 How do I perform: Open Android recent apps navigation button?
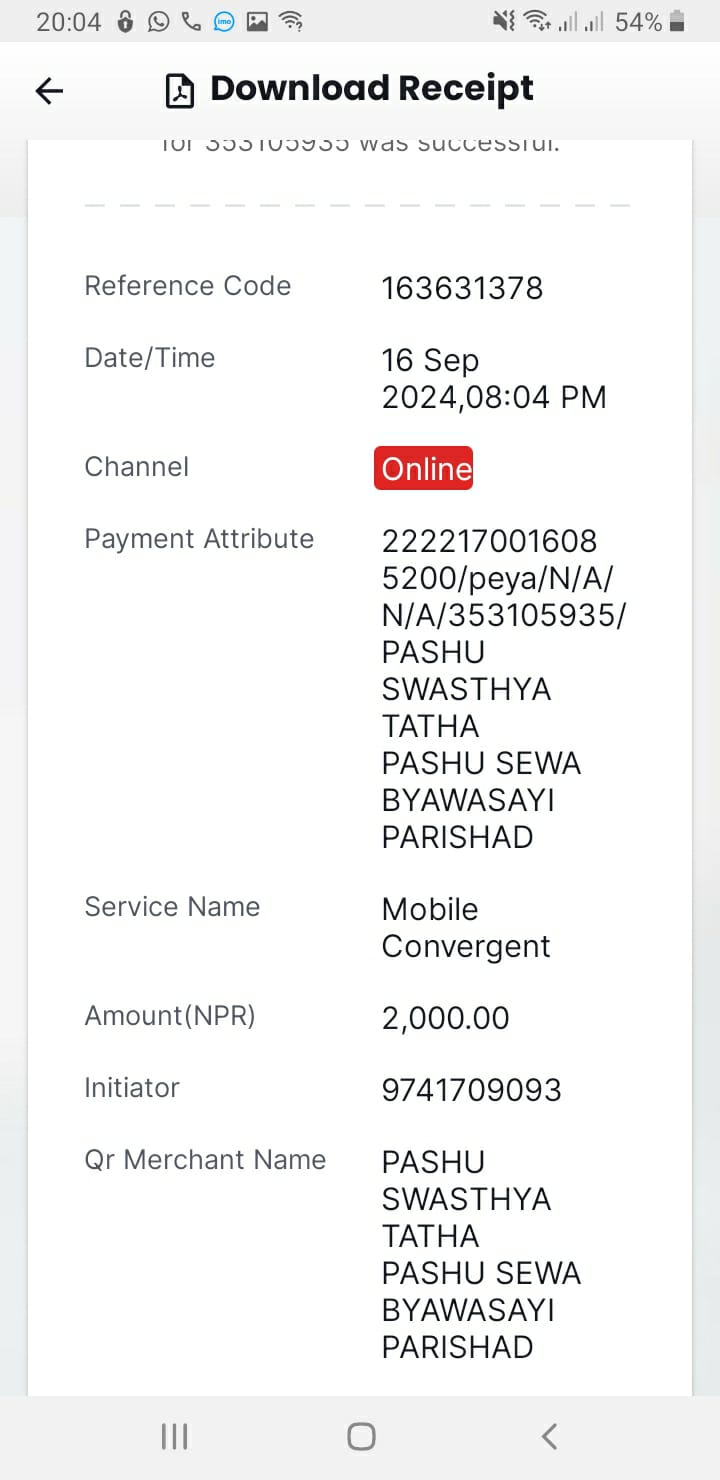click(x=175, y=1437)
